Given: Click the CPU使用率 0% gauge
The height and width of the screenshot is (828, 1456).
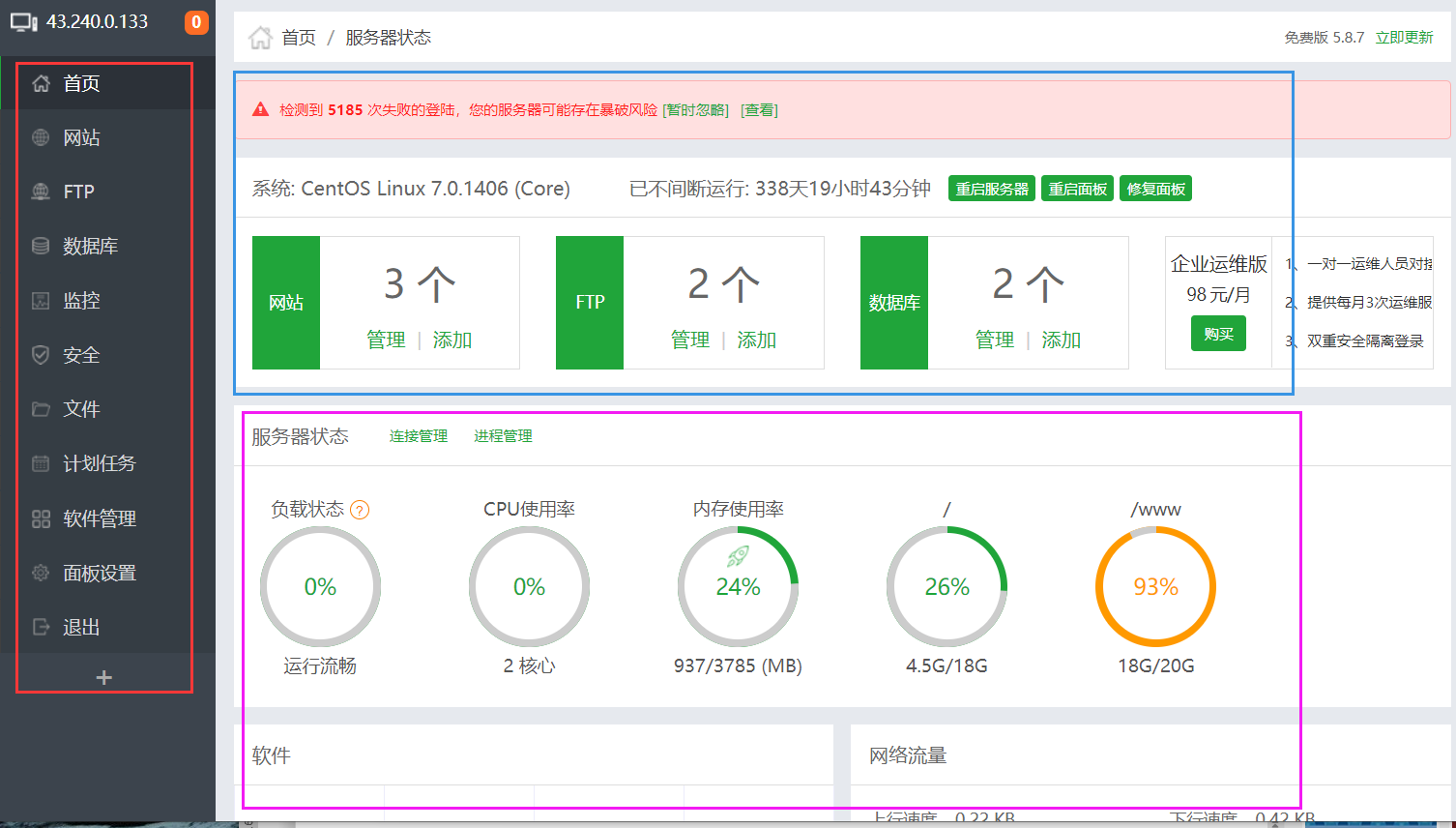Looking at the screenshot, I should (529, 586).
